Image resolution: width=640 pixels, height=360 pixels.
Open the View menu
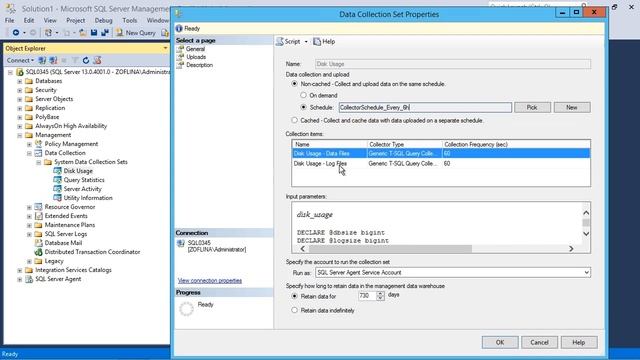(x=50, y=20)
